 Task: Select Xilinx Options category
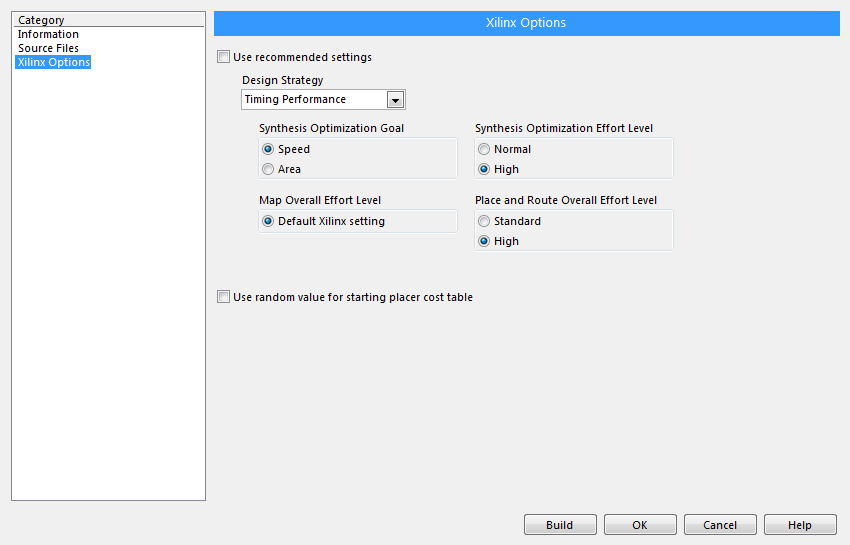pos(53,62)
